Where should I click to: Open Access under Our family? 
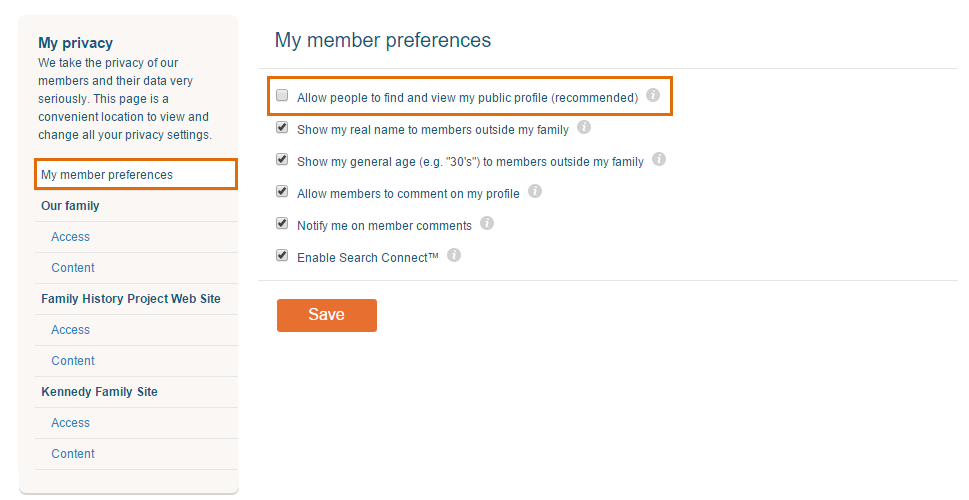[x=71, y=237]
